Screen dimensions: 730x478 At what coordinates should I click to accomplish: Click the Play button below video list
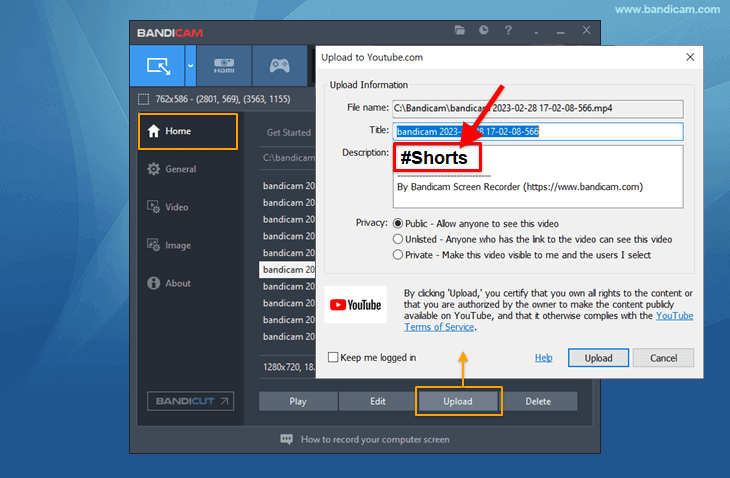tap(298, 401)
